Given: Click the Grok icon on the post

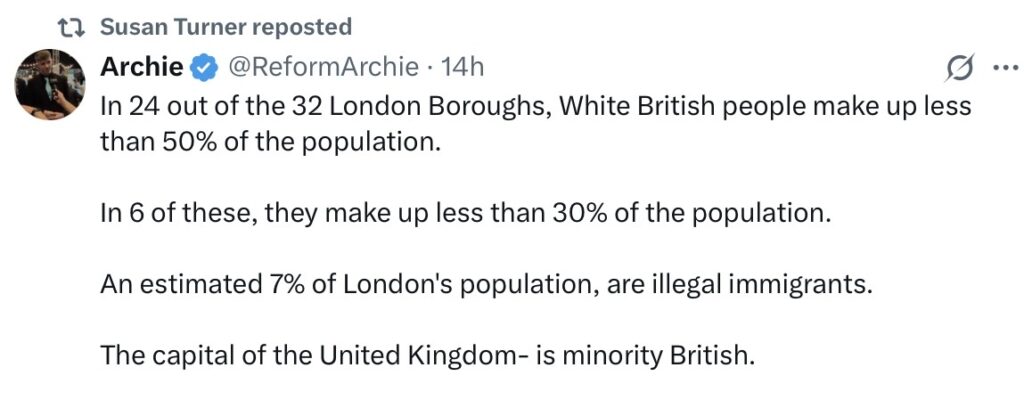Looking at the screenshot, I should click(959, 68).
